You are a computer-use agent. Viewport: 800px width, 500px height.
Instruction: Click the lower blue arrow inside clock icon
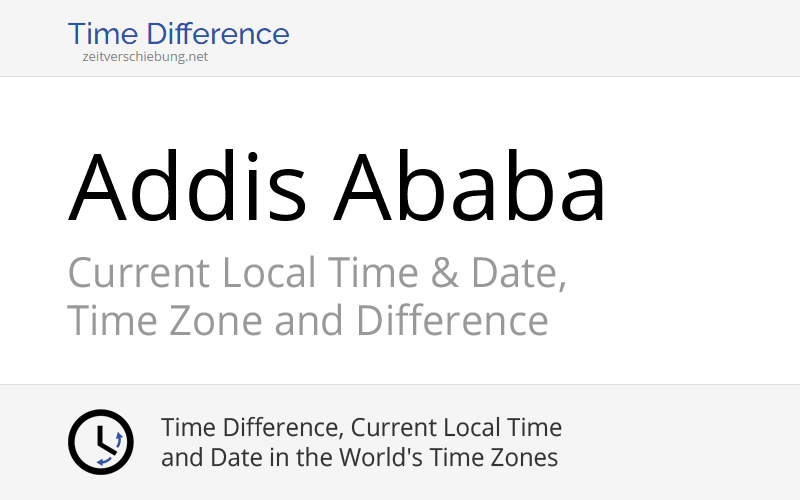[x=104, y=461]
